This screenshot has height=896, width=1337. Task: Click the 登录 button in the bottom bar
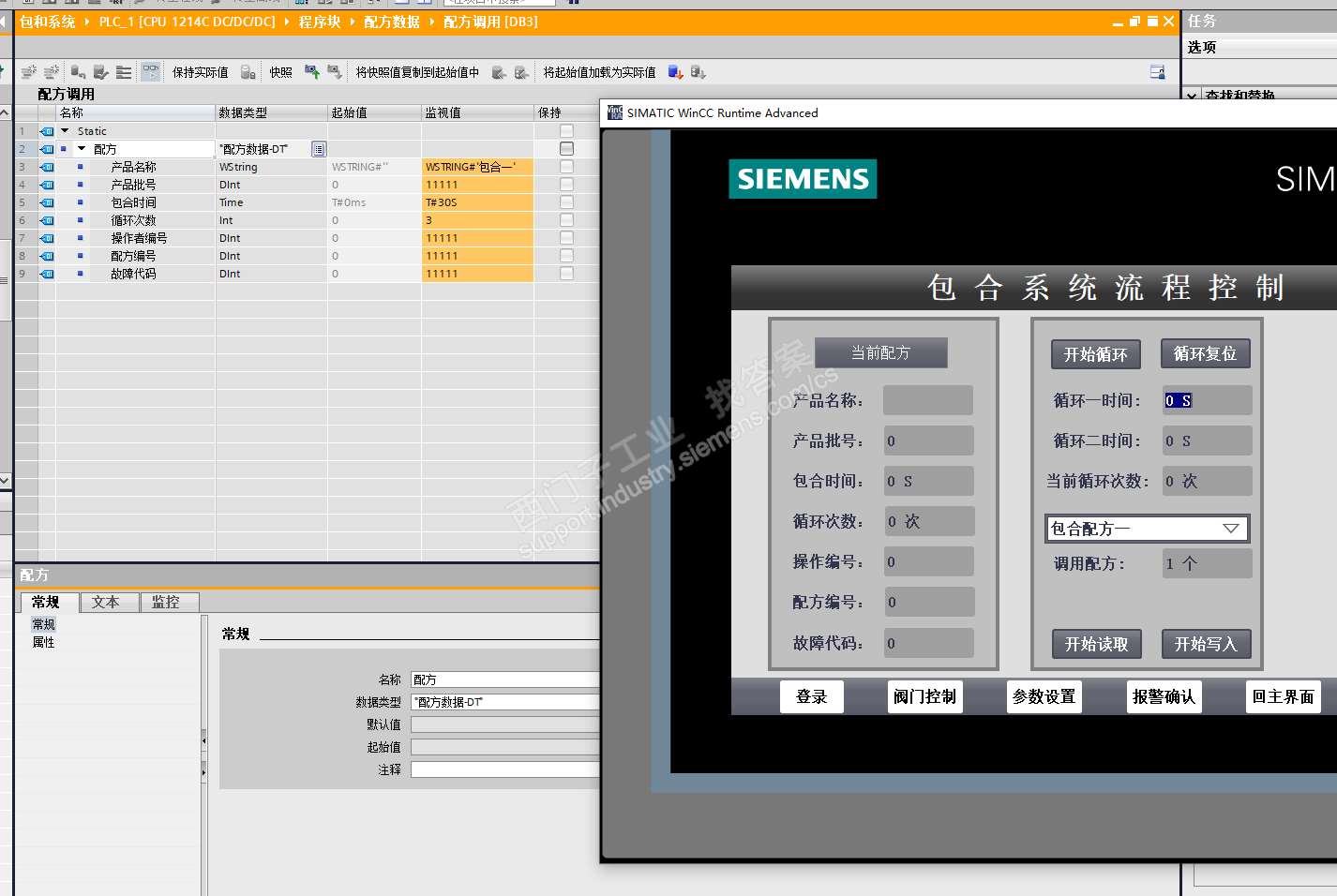coord(812,696)
